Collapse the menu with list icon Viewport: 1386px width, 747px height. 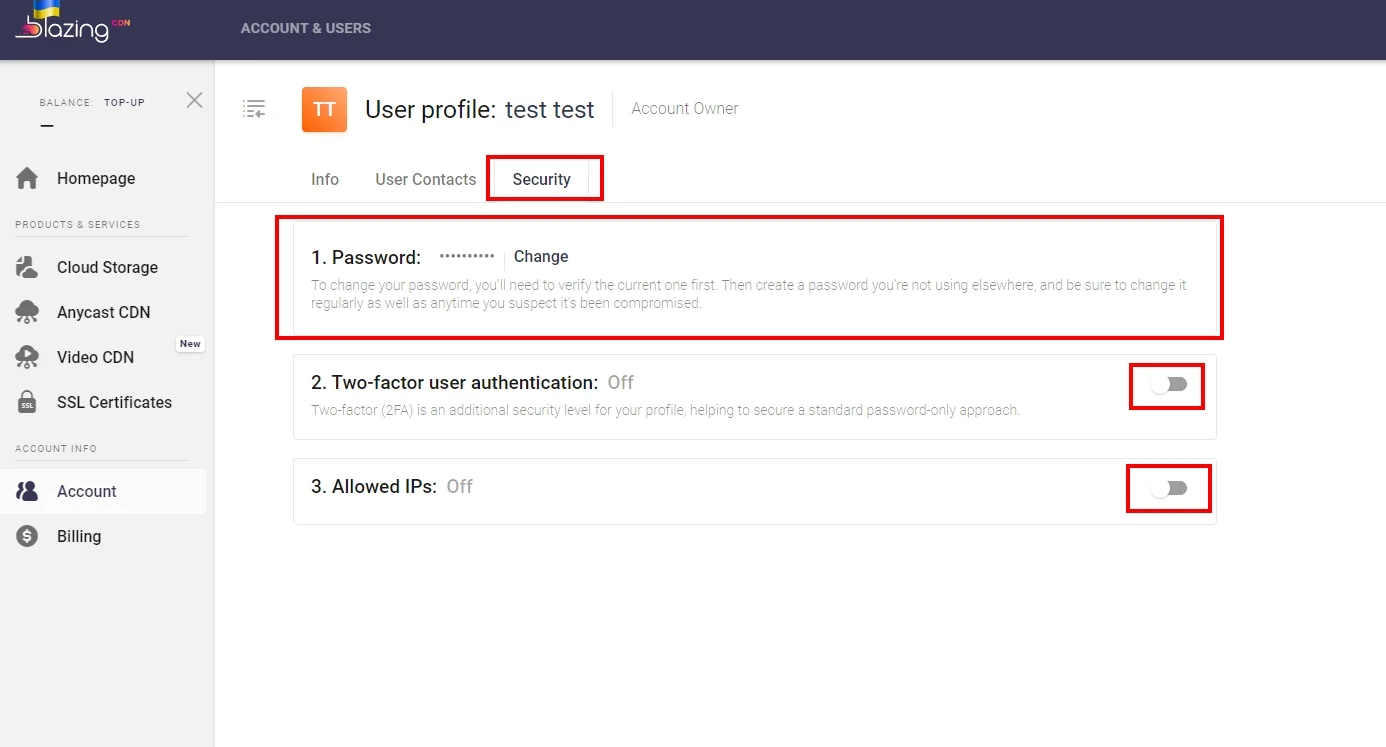click(254, 109)
